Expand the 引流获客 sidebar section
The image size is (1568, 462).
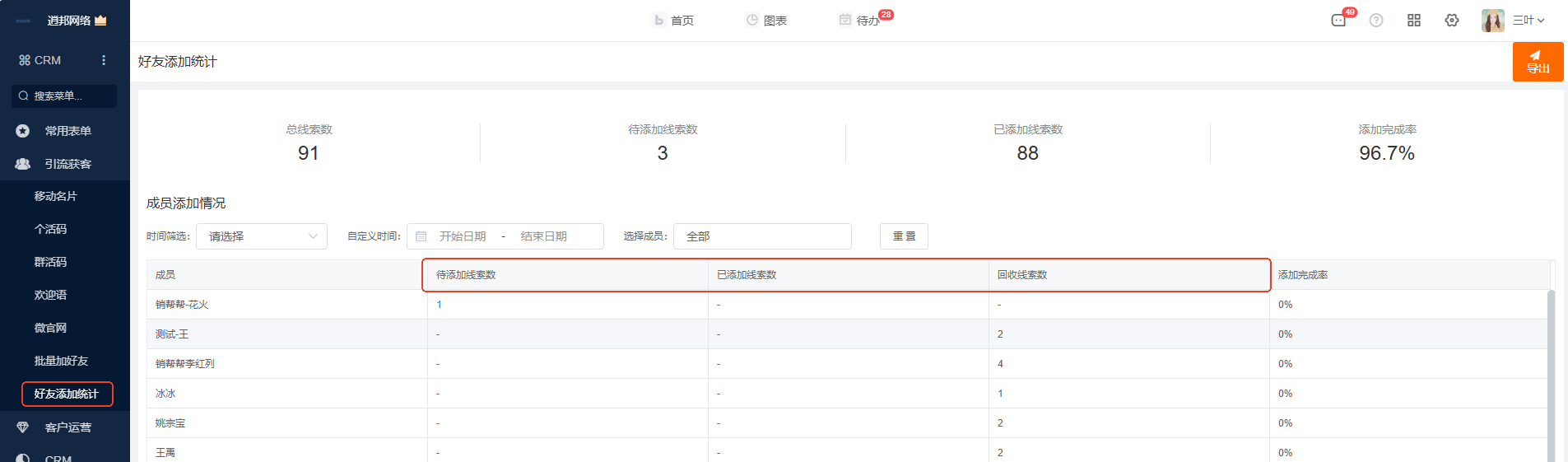[x=67, y=164]
